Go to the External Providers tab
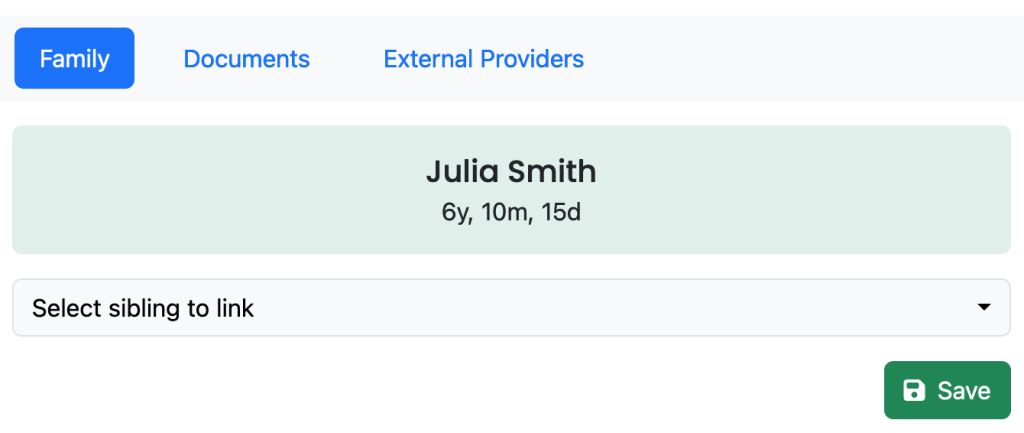 [484, 58]
